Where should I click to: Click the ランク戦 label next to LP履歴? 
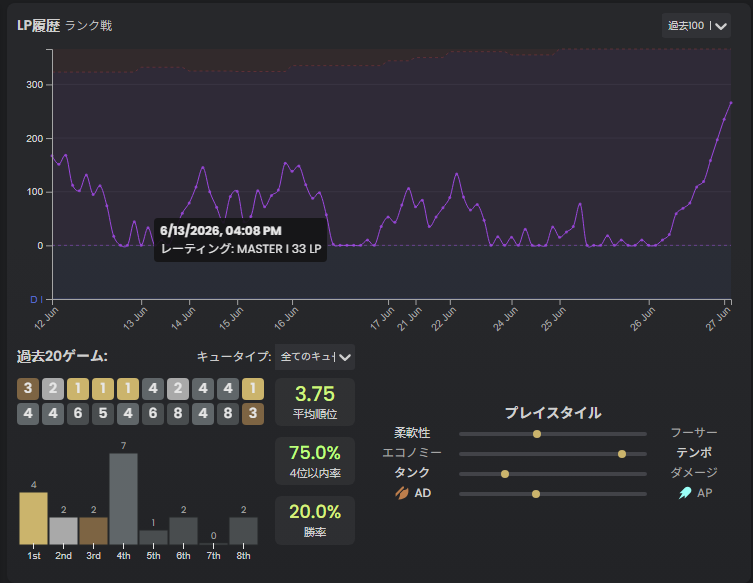click(88, 25)
